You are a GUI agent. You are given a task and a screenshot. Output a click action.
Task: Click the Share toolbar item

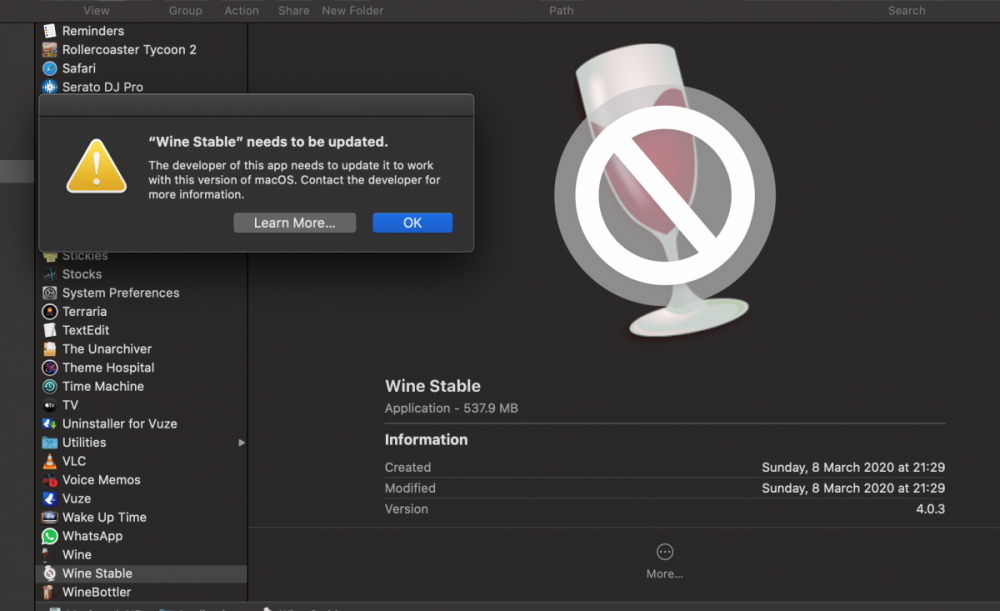pos(293,10)
